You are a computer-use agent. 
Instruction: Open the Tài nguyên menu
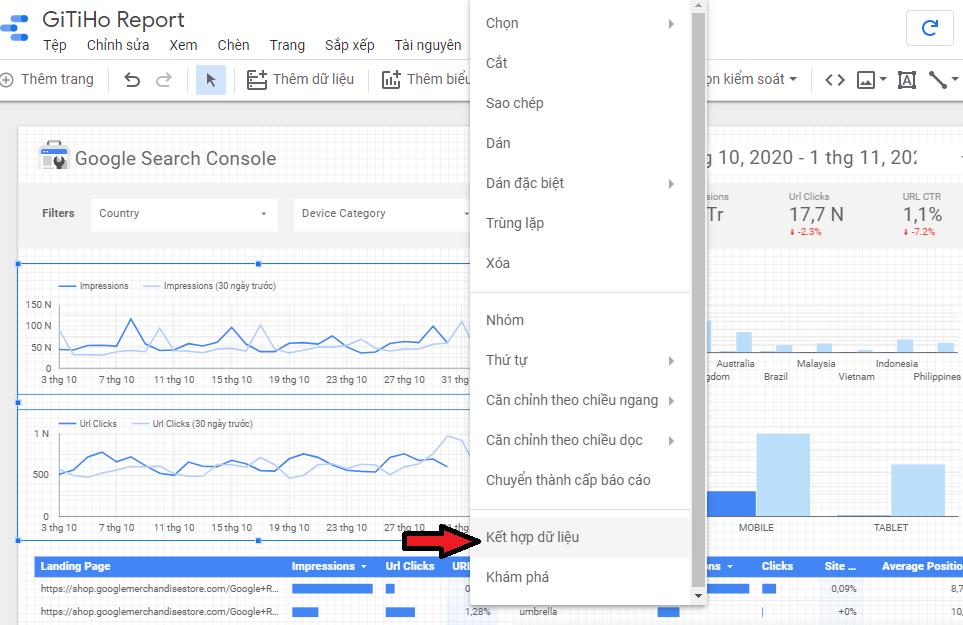tap(427, 45)
